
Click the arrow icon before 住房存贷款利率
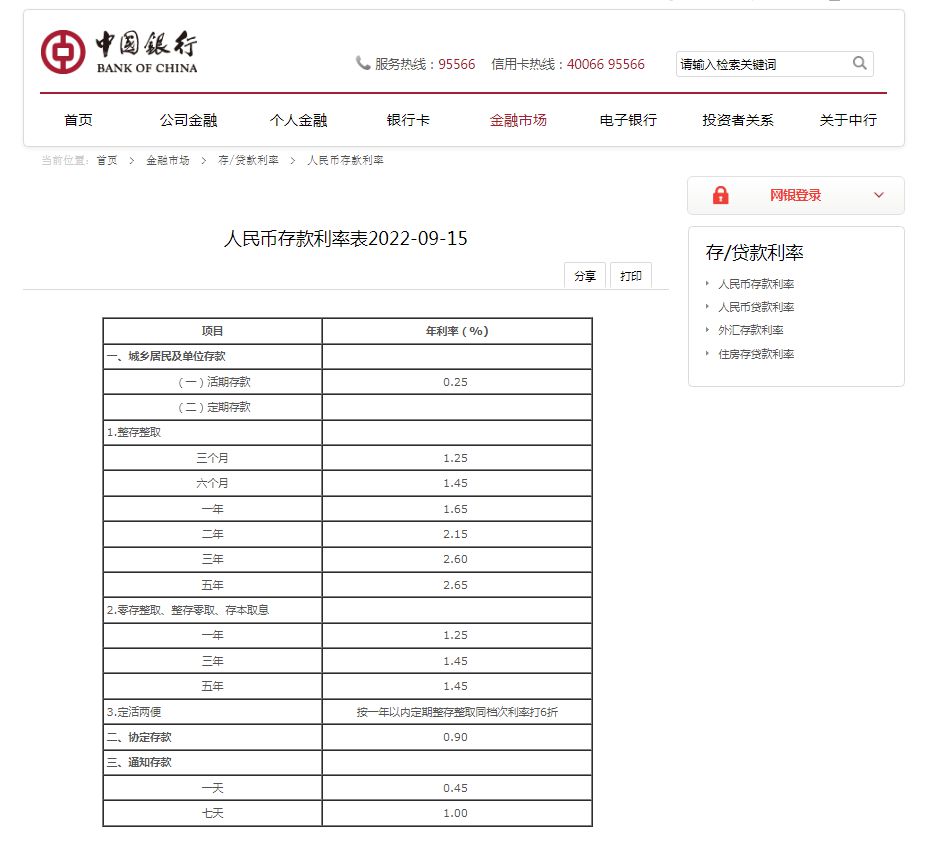pyautogui.click(x=708, y=353)
